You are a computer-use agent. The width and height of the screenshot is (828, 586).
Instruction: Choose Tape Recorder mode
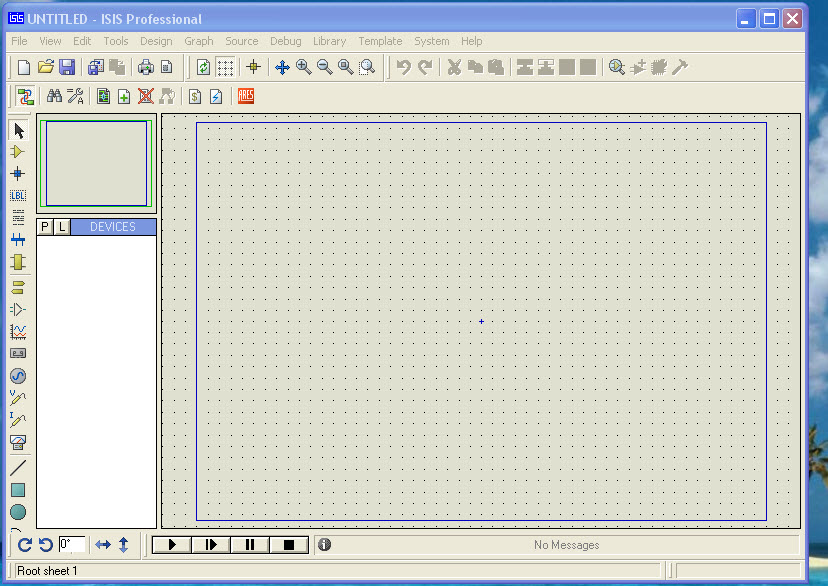click(x=18, y=353)
